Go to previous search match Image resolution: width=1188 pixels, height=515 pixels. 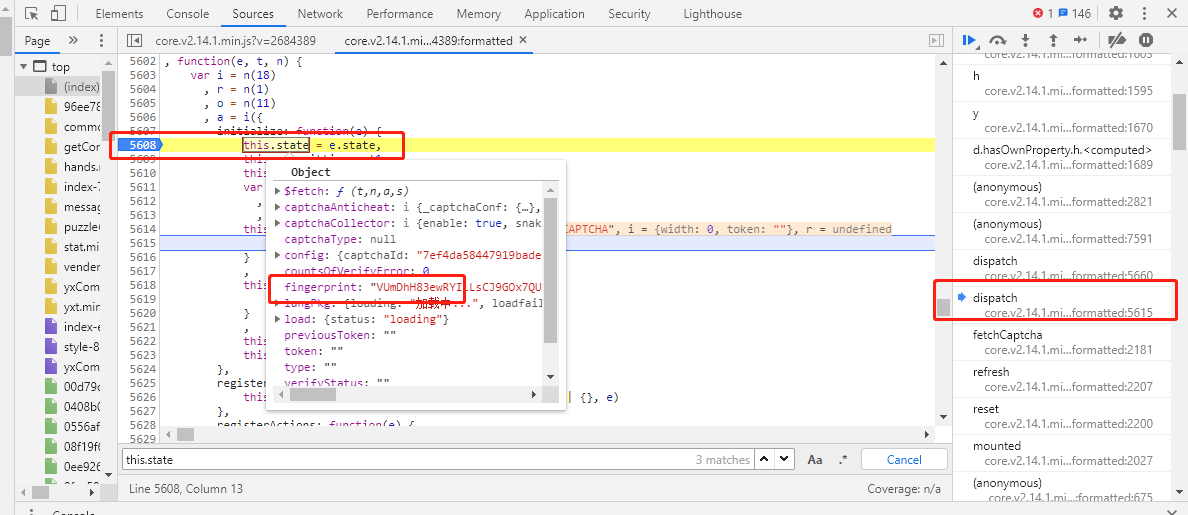click(764, 459)
